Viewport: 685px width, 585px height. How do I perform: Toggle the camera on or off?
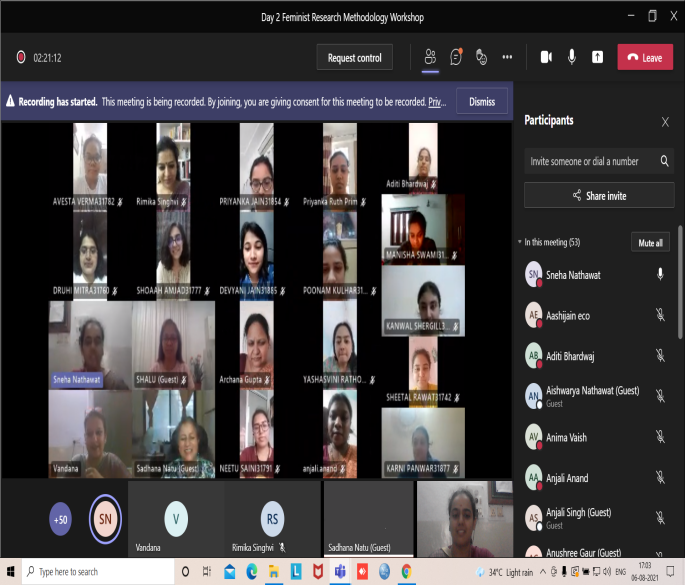click(546, 57)
